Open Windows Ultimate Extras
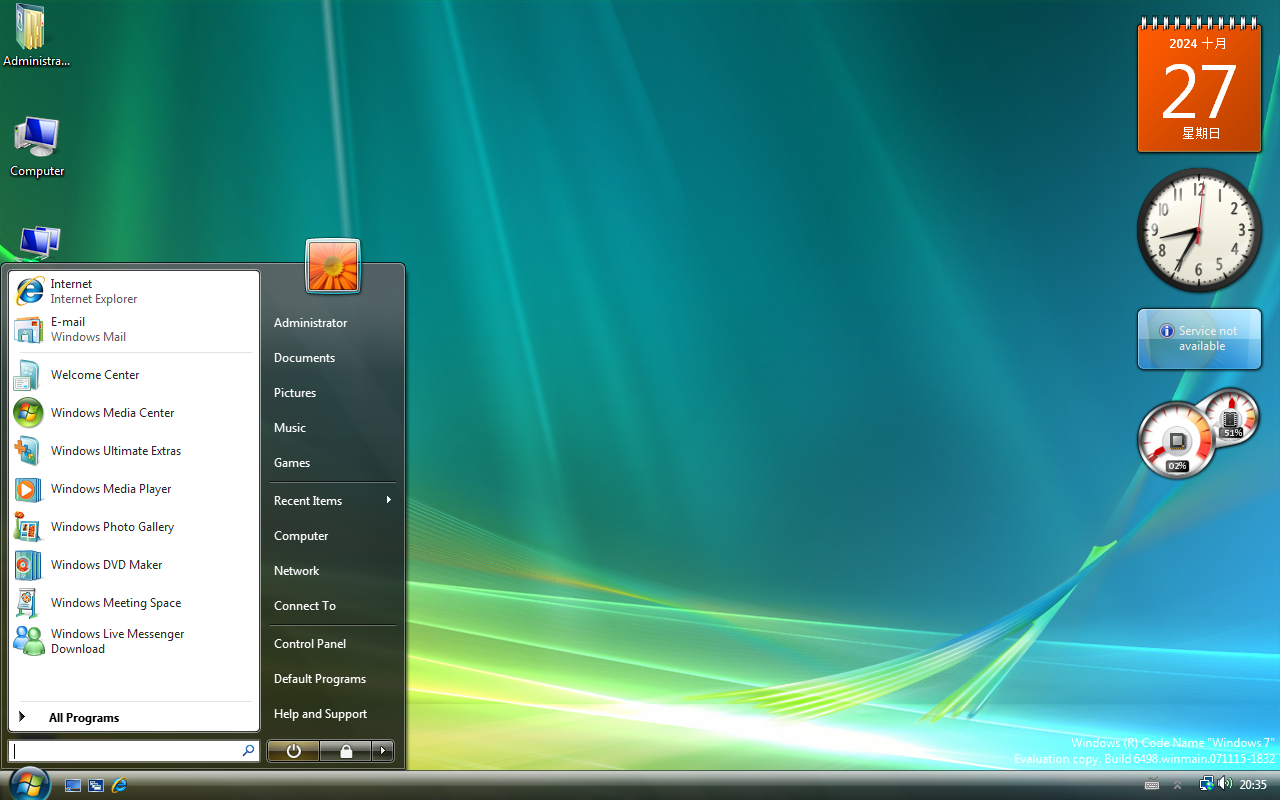 [134, 451]
